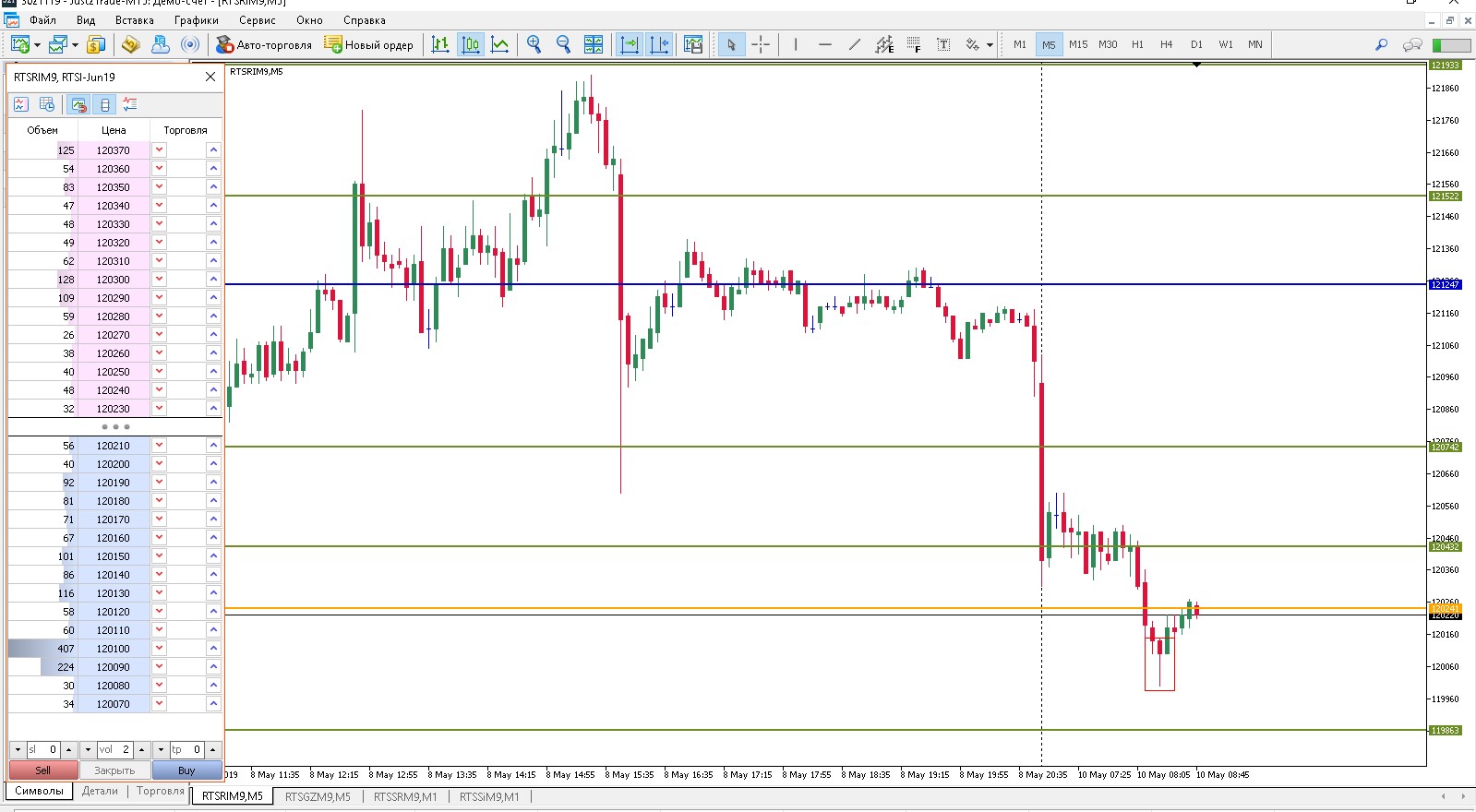Switch to the RTSGZM9,M5 chart tab
Image resolution: width=1476 pixels, height=812 pixels.
pos(318,796)
